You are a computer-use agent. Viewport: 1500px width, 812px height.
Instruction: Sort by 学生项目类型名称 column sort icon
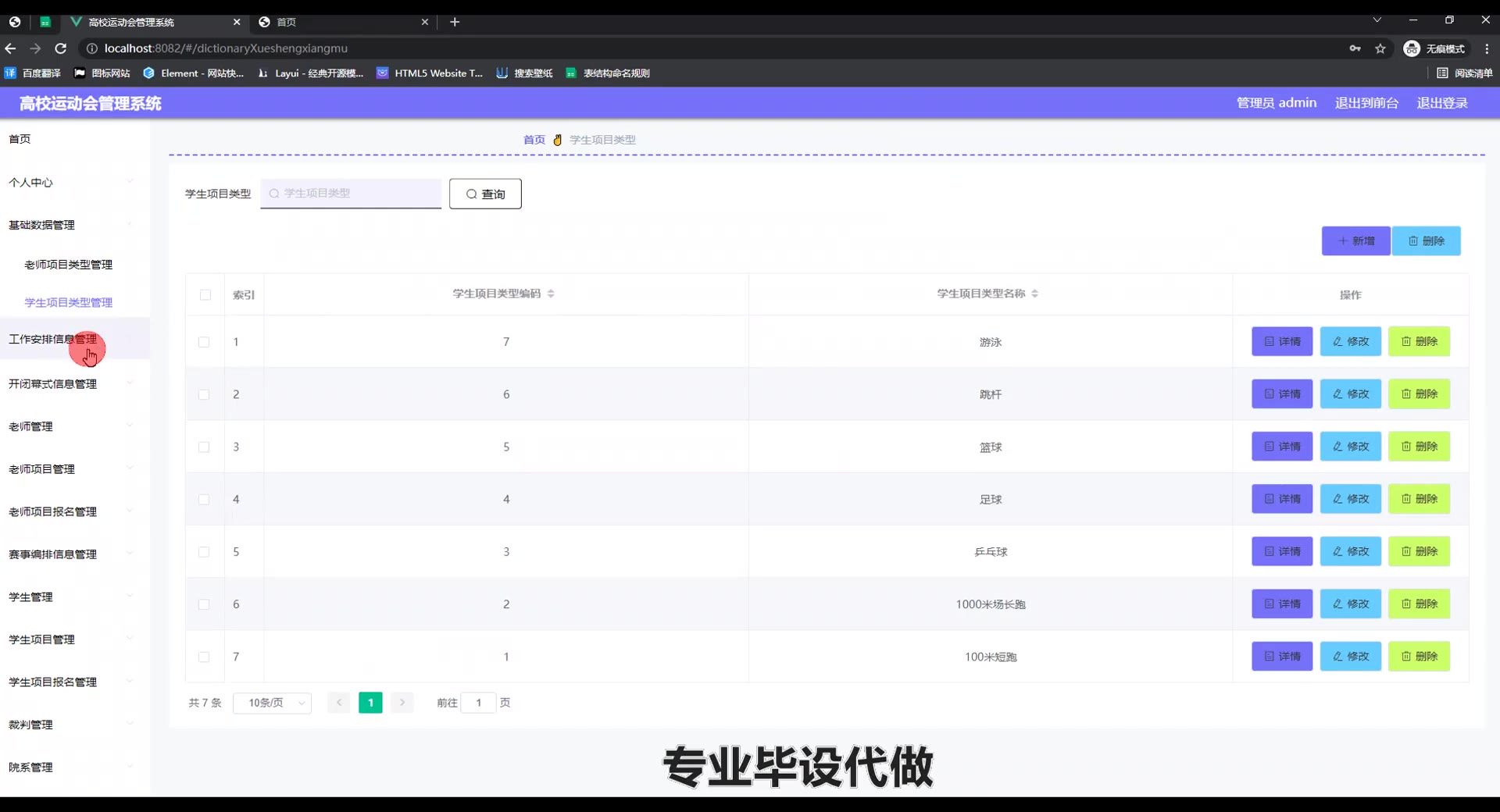pyautogui.click(x=1034, y=294)
